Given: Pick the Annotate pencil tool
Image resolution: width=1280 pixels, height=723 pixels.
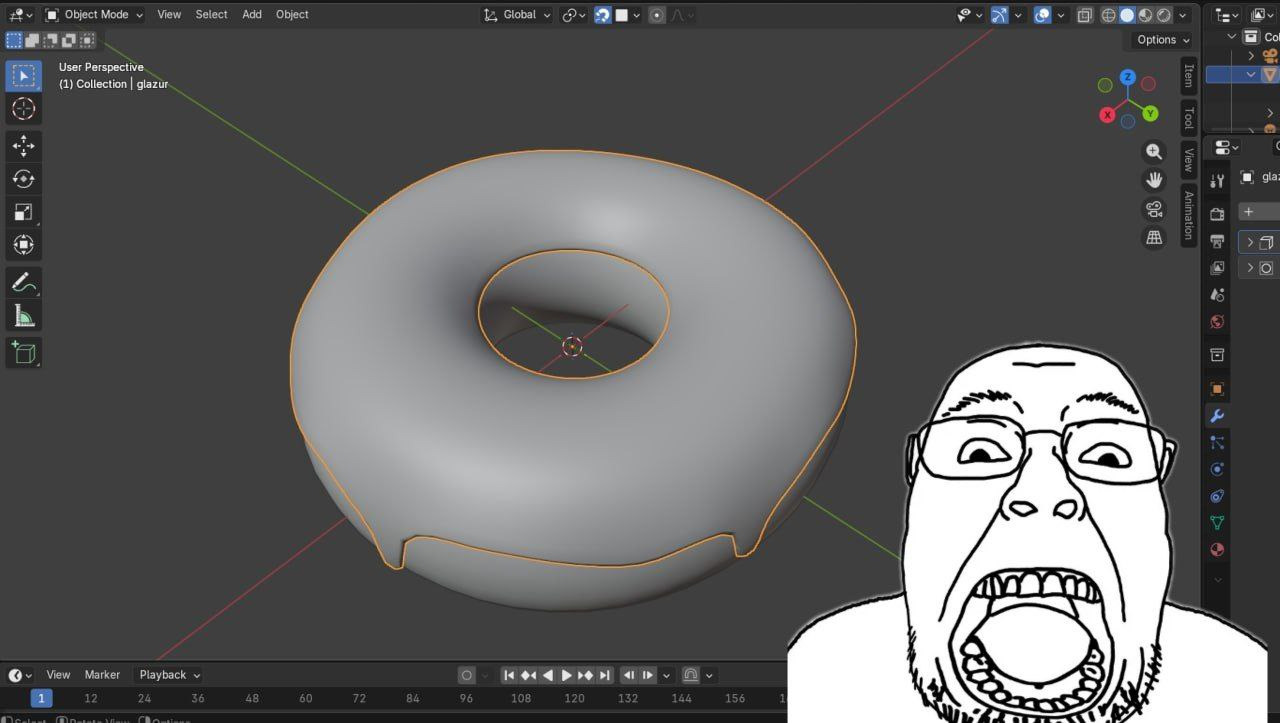Looking at the screenshot, I should pos(23,283).
